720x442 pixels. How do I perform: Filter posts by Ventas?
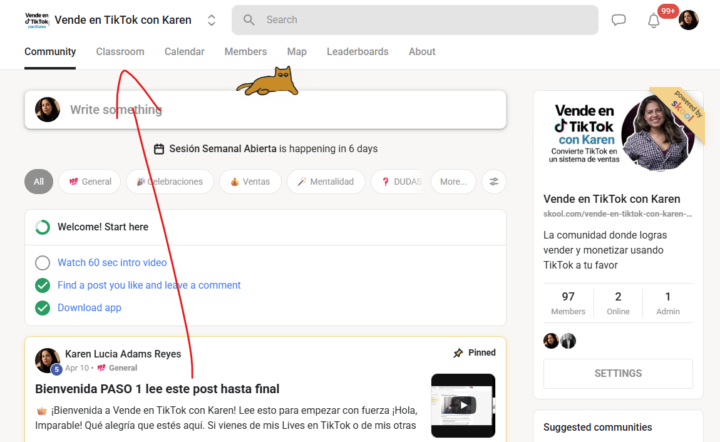[x=250, y=182]
